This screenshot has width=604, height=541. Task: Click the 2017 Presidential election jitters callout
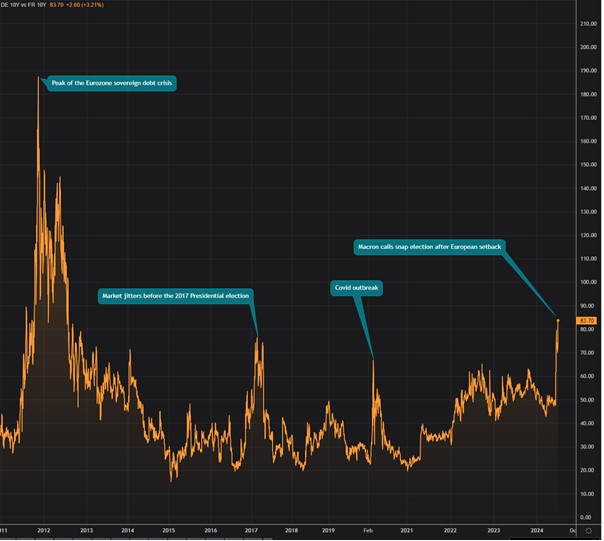176,296
